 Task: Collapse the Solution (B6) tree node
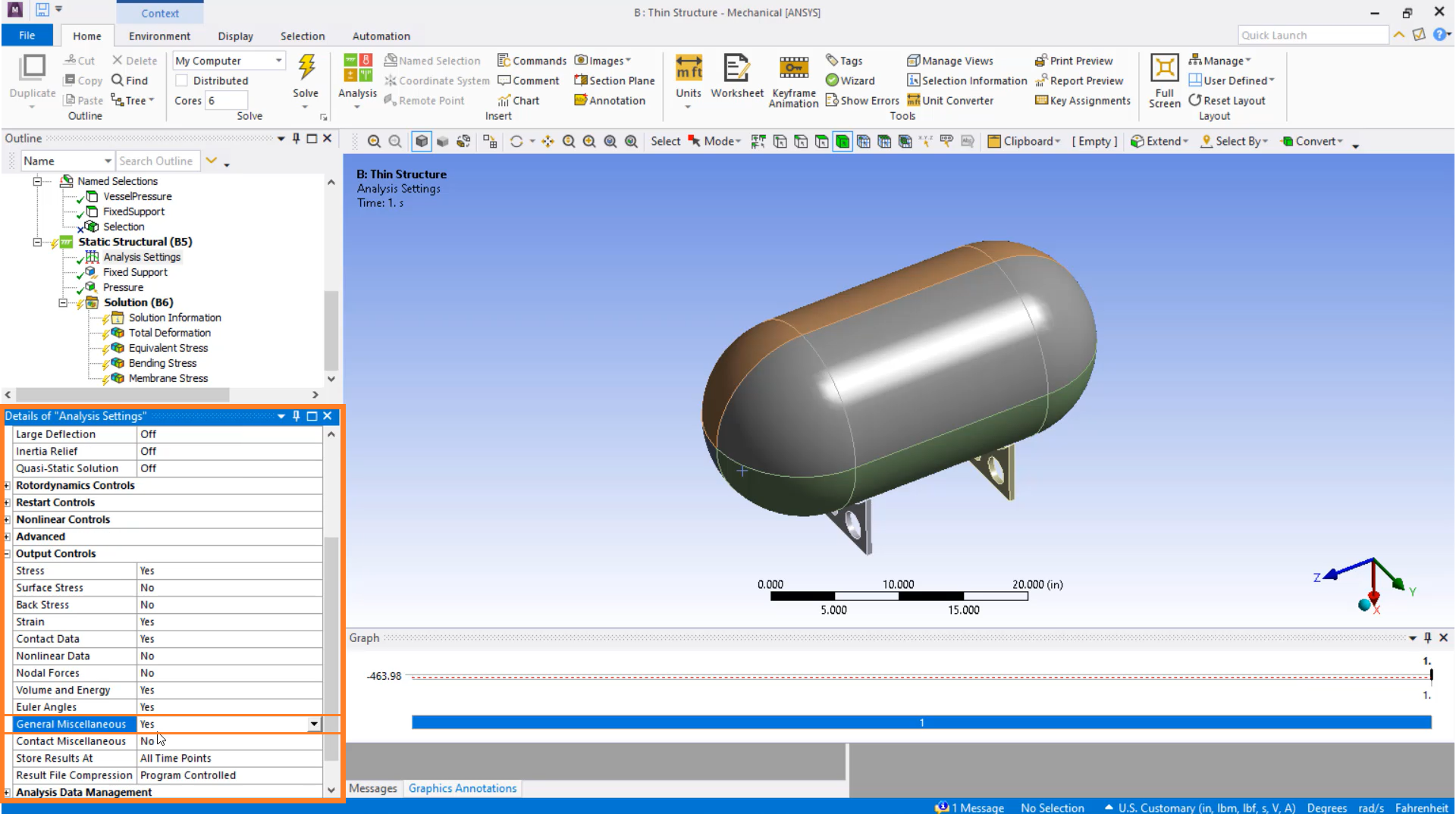pyautogui.click(x=63, y=302)
